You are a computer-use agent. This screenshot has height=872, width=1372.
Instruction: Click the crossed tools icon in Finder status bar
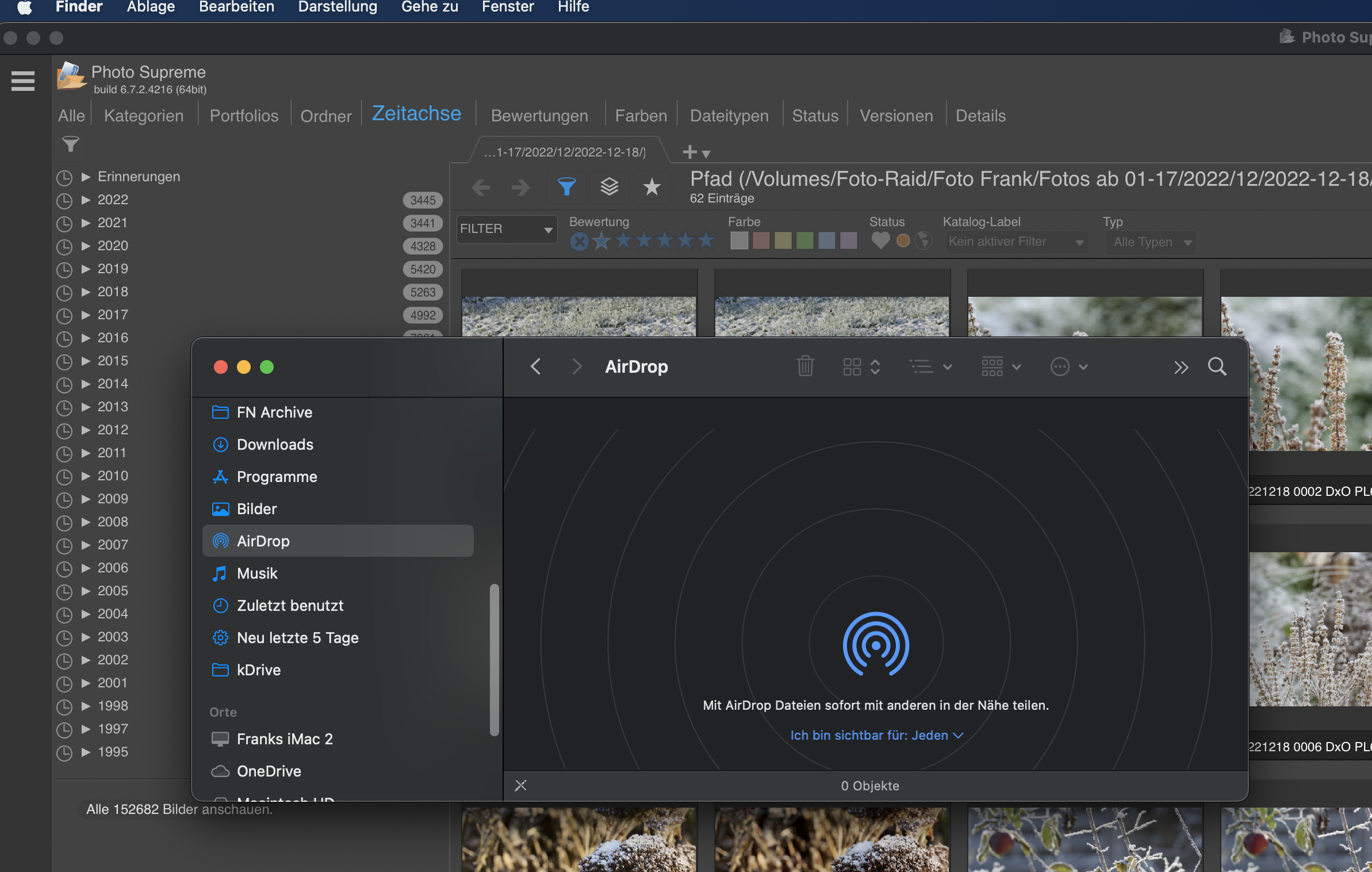[x=520, y=785]
